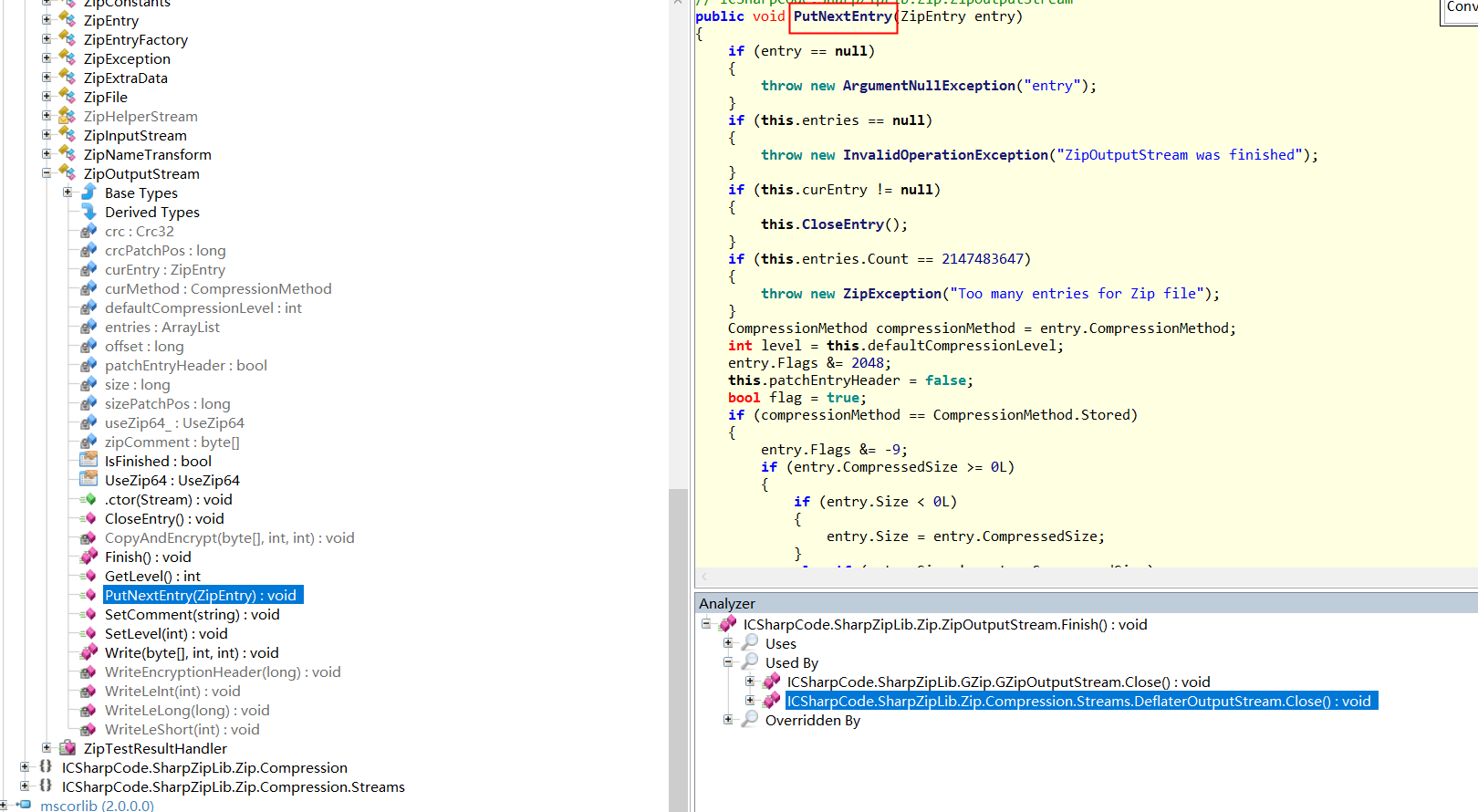Follow the ZipException reference in code
Screen dimensions: 1478x812
click(891, 294)
